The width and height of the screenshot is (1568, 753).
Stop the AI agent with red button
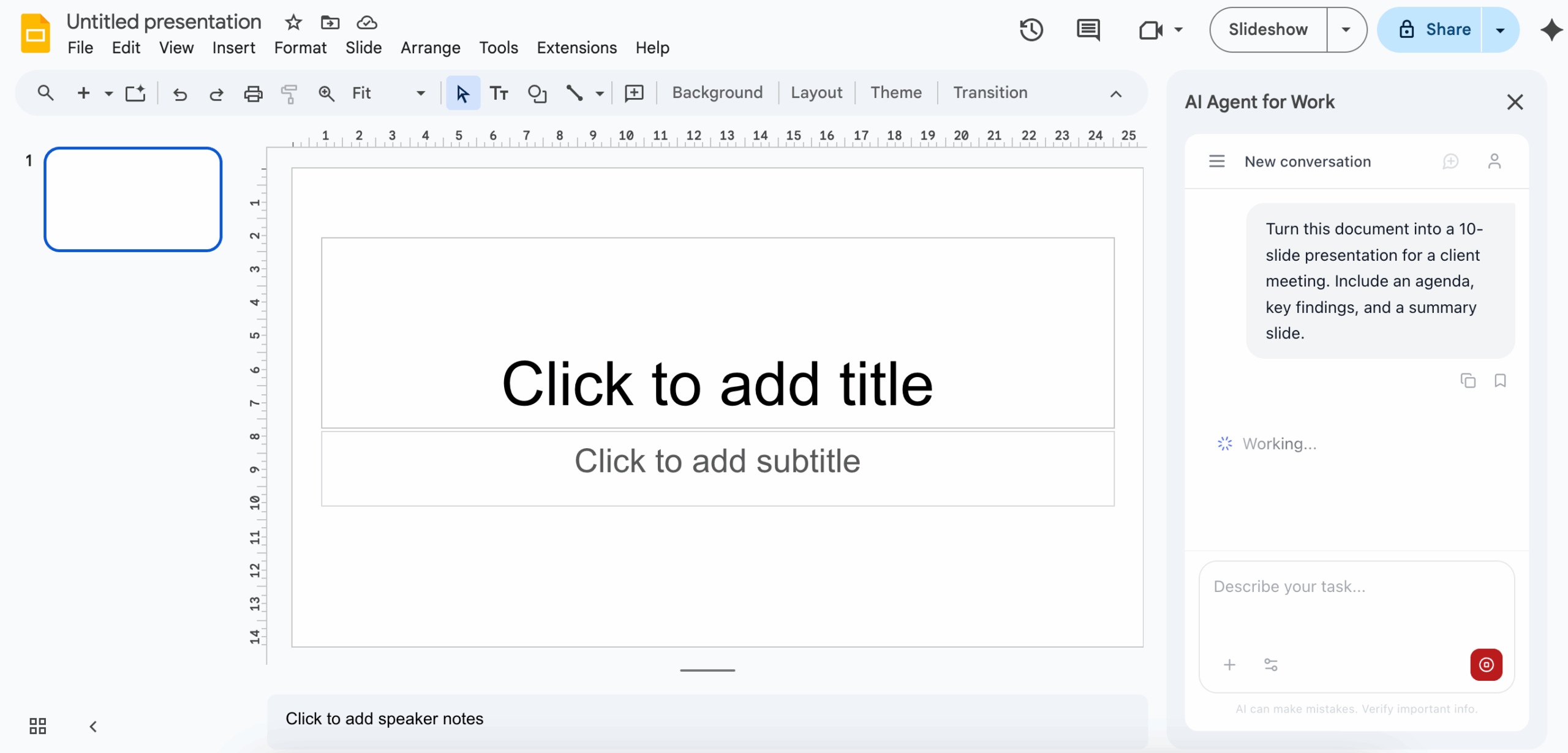(1486, 664)
